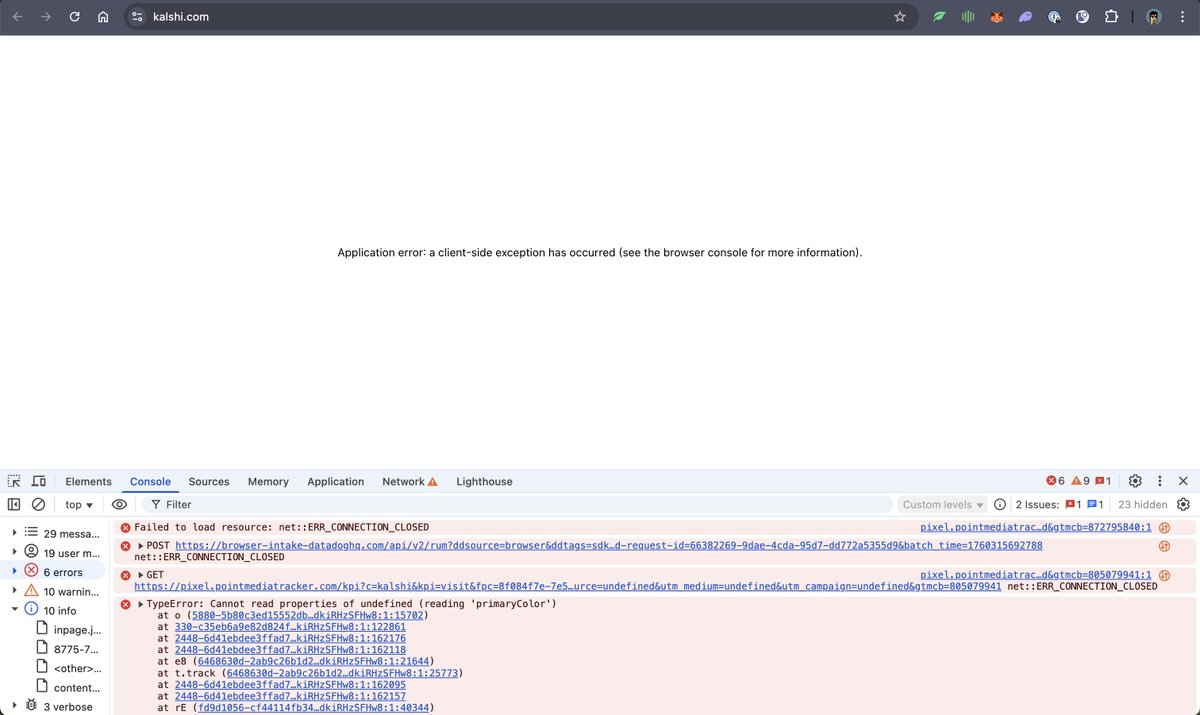Click the inspect element picker icon
The image size is (1200, 715).
(14, 481)
